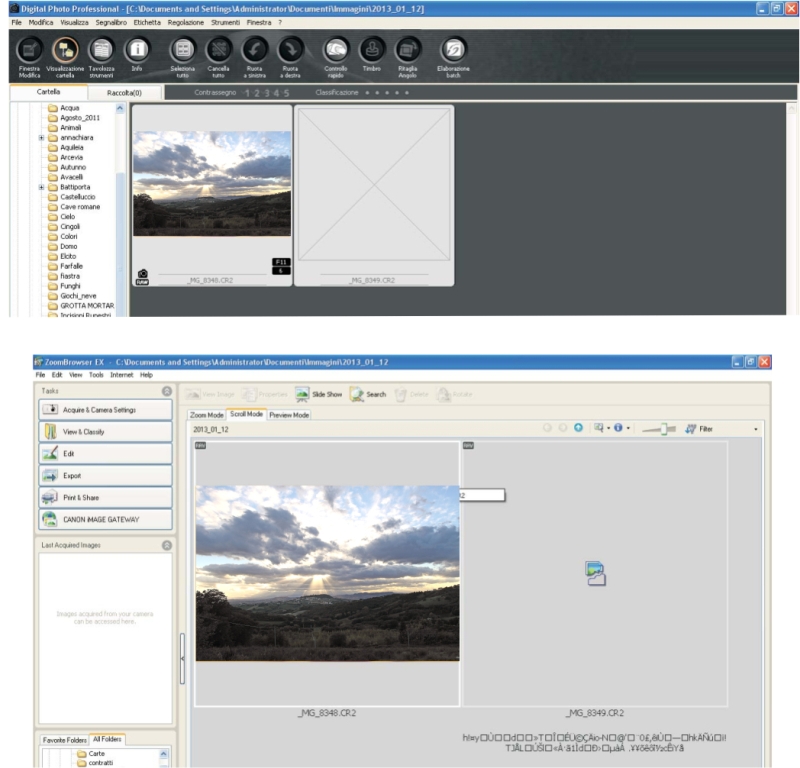
Task: Open Regolazione menu
Action: coord(186,22)
